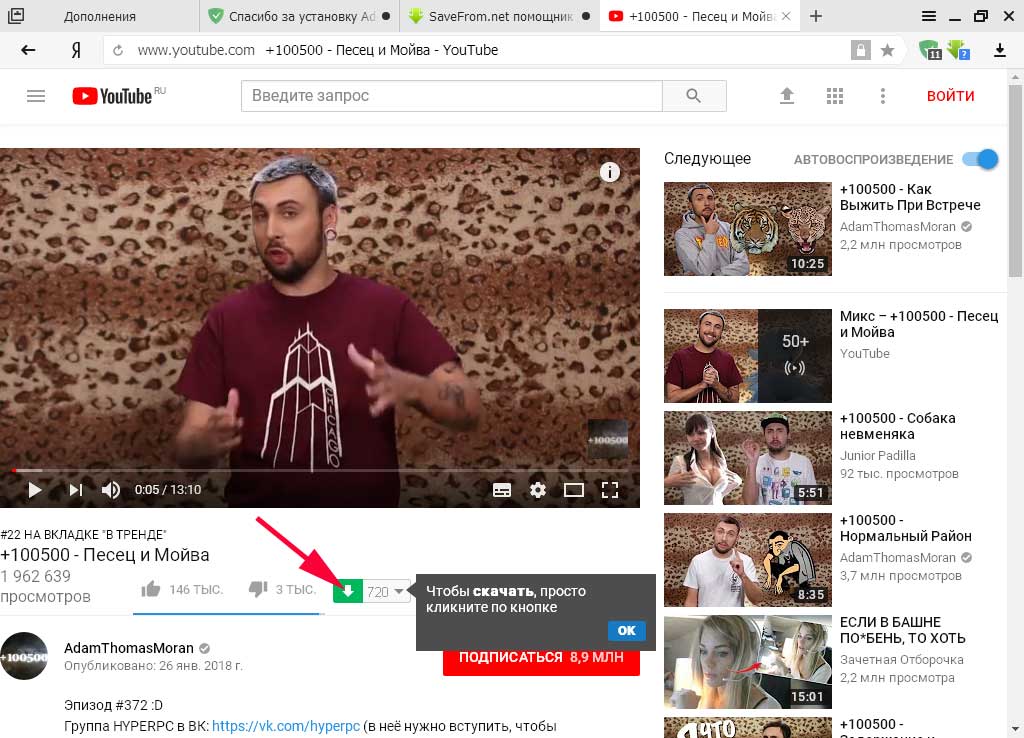Open YouTube settings three-dot menu
The image size is (1024, 738).
[882, 96]
